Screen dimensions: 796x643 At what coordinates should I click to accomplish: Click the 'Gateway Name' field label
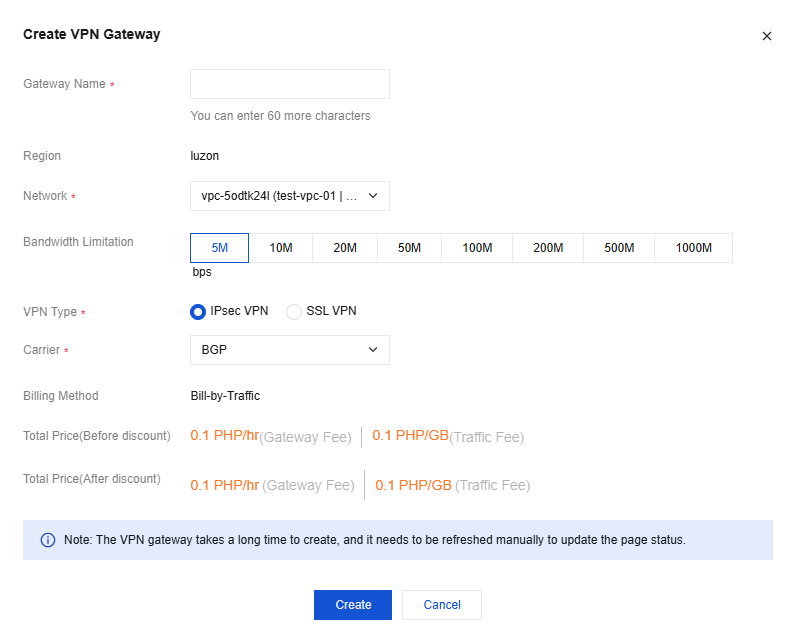[64, 84]
